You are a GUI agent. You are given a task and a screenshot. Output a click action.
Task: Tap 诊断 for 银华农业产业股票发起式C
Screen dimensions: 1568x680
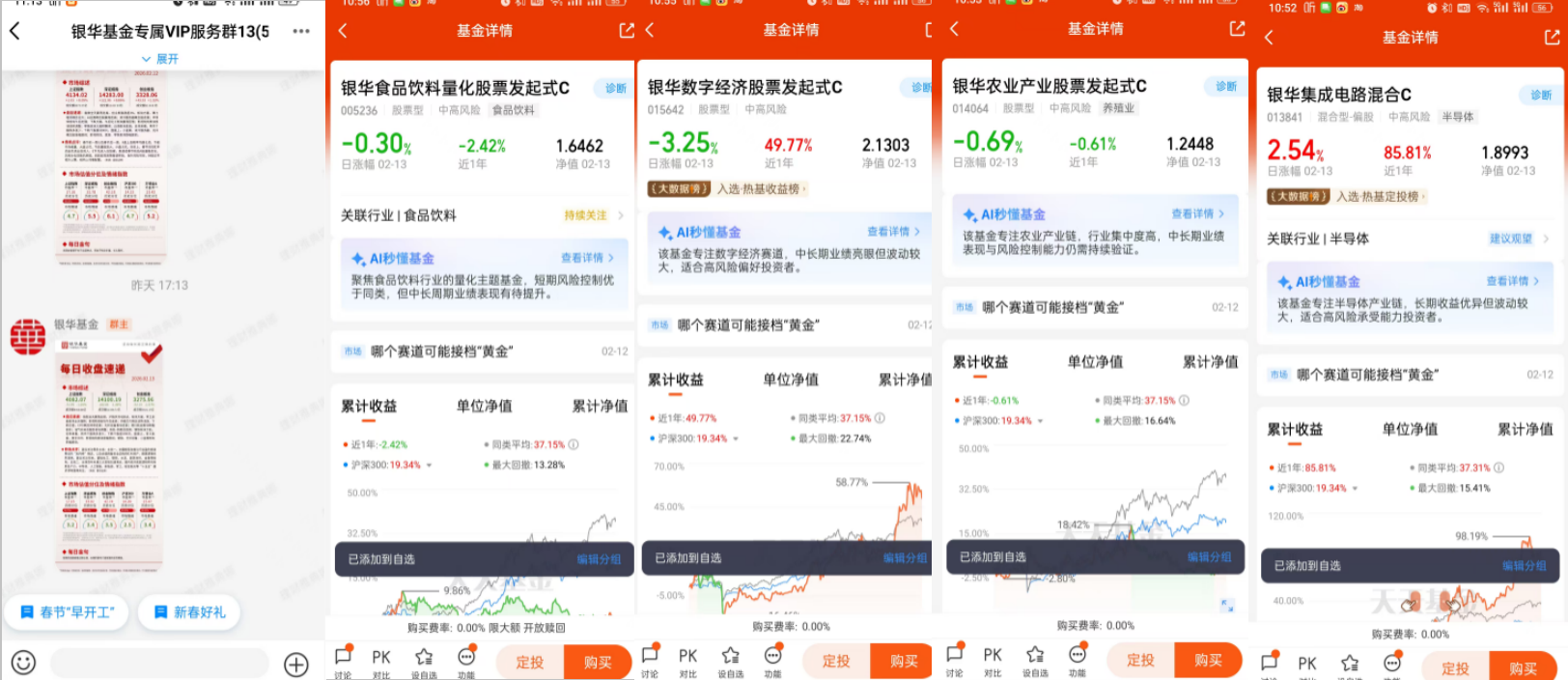coord(1224,86)
